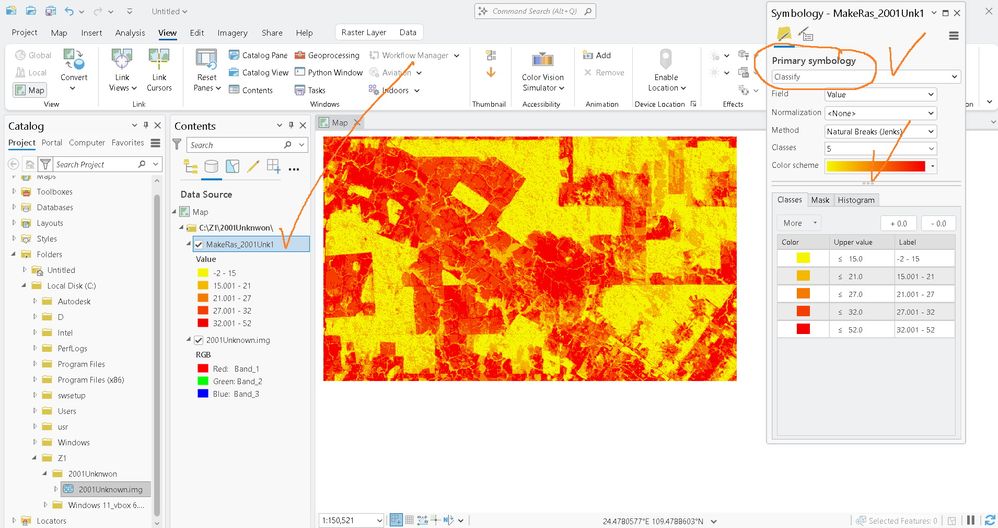Switch to Mask tab in Symbology
Viewport: 998px width, 528px height.
820,200
